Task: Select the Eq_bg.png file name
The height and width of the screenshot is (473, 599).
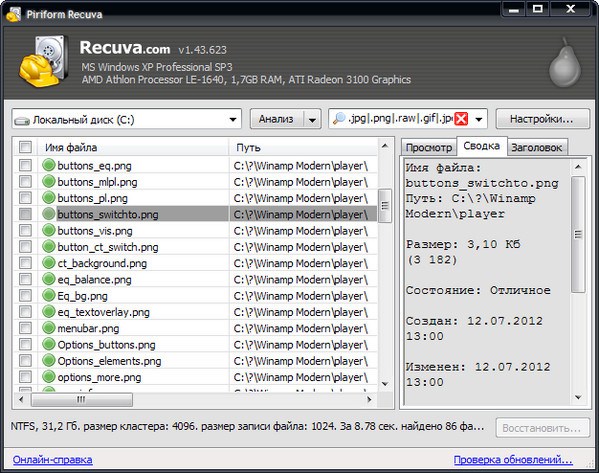Action: pyautogui.click(x=83, y=296)
